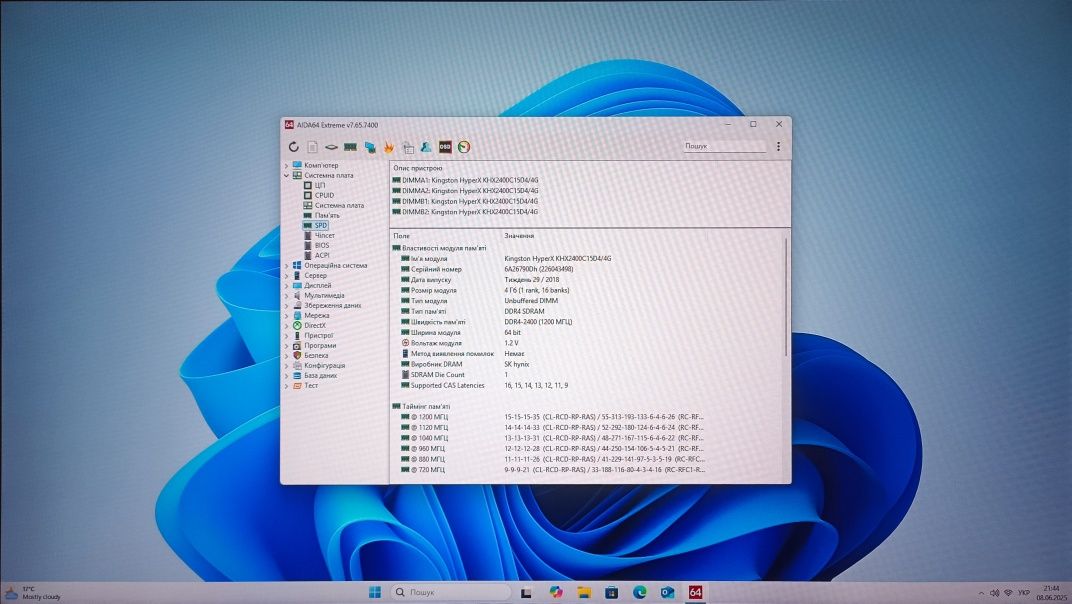Expand the Комп'ютер tree node
Viewport: 1072px width, 604px height.
286,166
